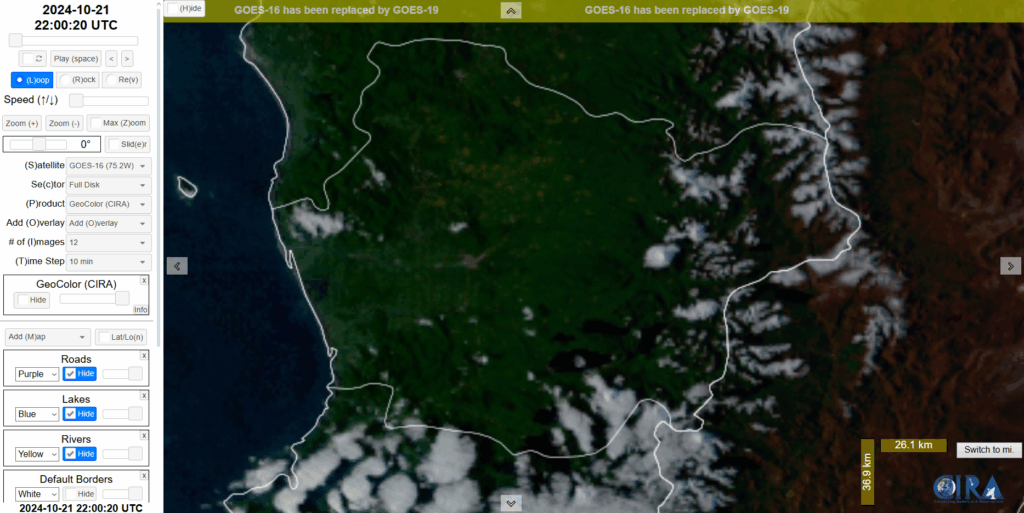Click the previous frame arrow button
The height and width of the screenshot is (513, 1024).
[111, 59]
